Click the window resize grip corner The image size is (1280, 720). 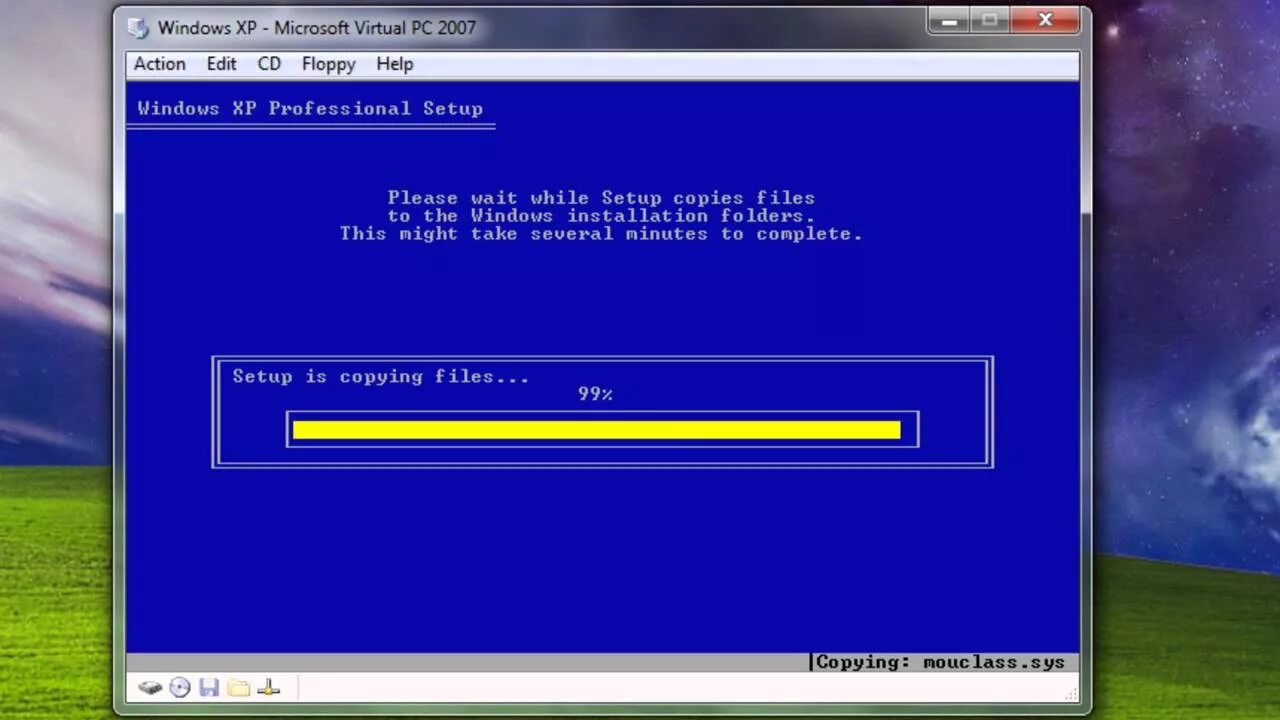(x=1072, y=694)
